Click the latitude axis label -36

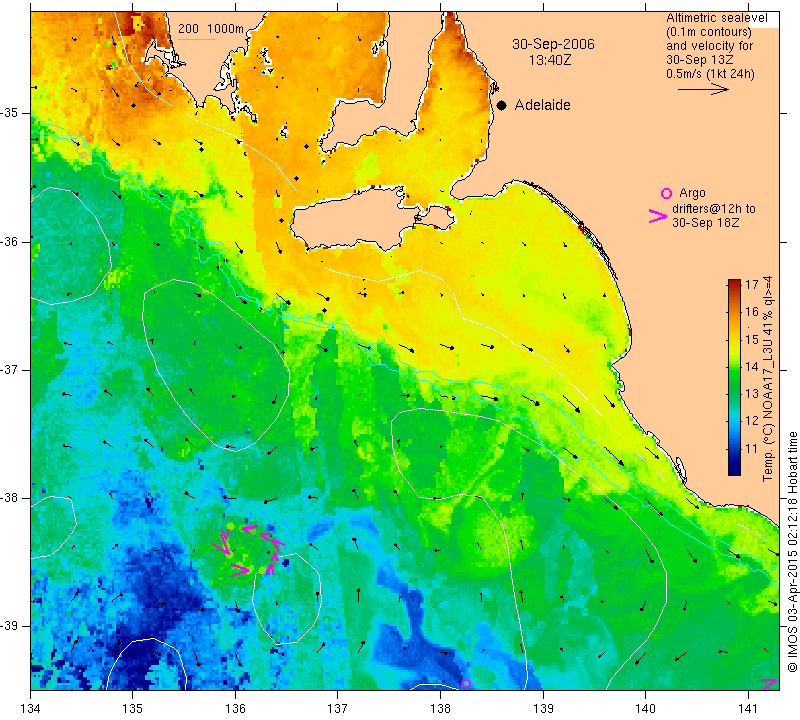10,241
